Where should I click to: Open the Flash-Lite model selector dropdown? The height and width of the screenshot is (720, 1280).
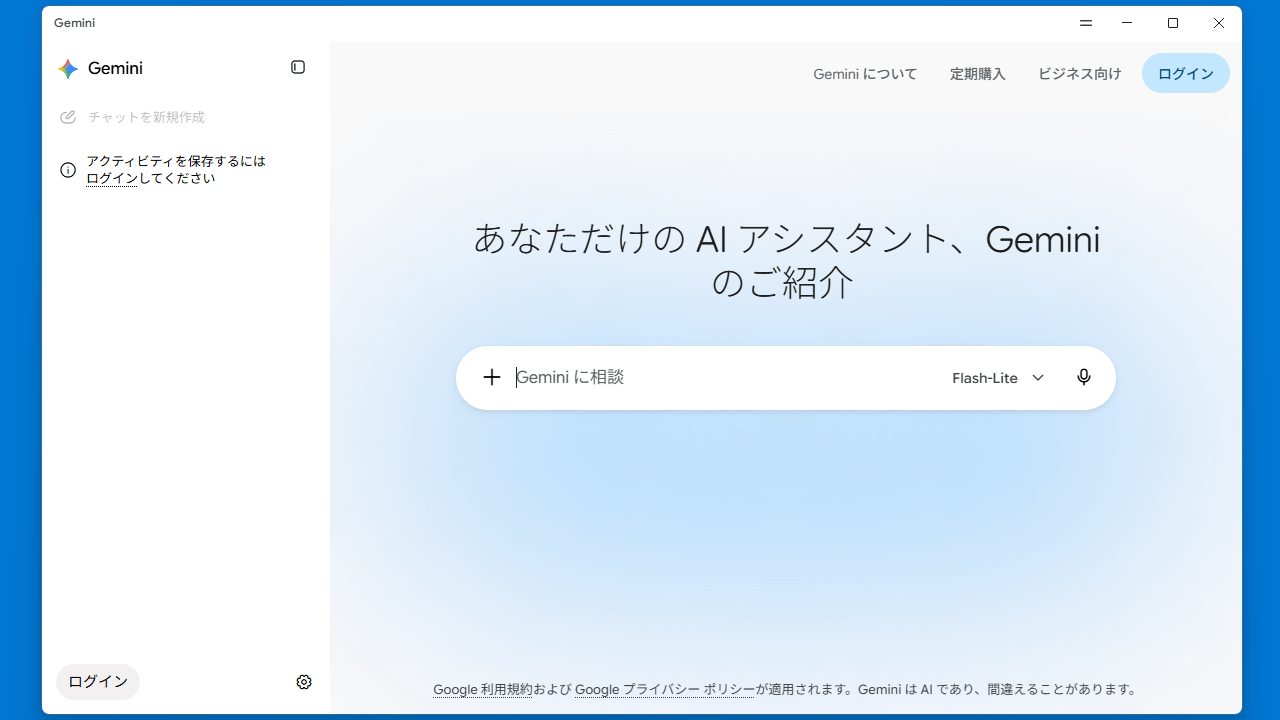998,378
